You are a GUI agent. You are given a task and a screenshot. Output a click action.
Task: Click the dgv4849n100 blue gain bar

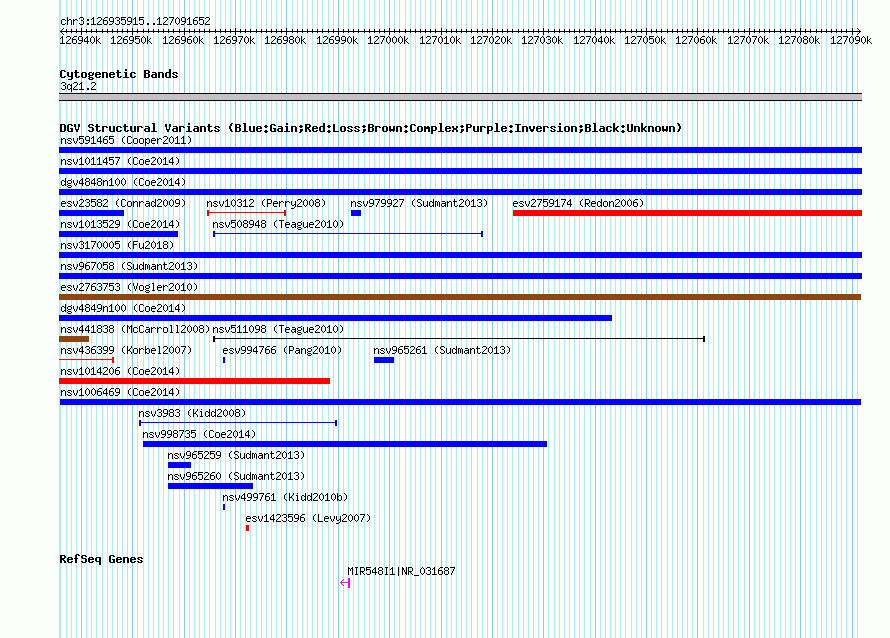pyautogui.click(x=335, y=318)
